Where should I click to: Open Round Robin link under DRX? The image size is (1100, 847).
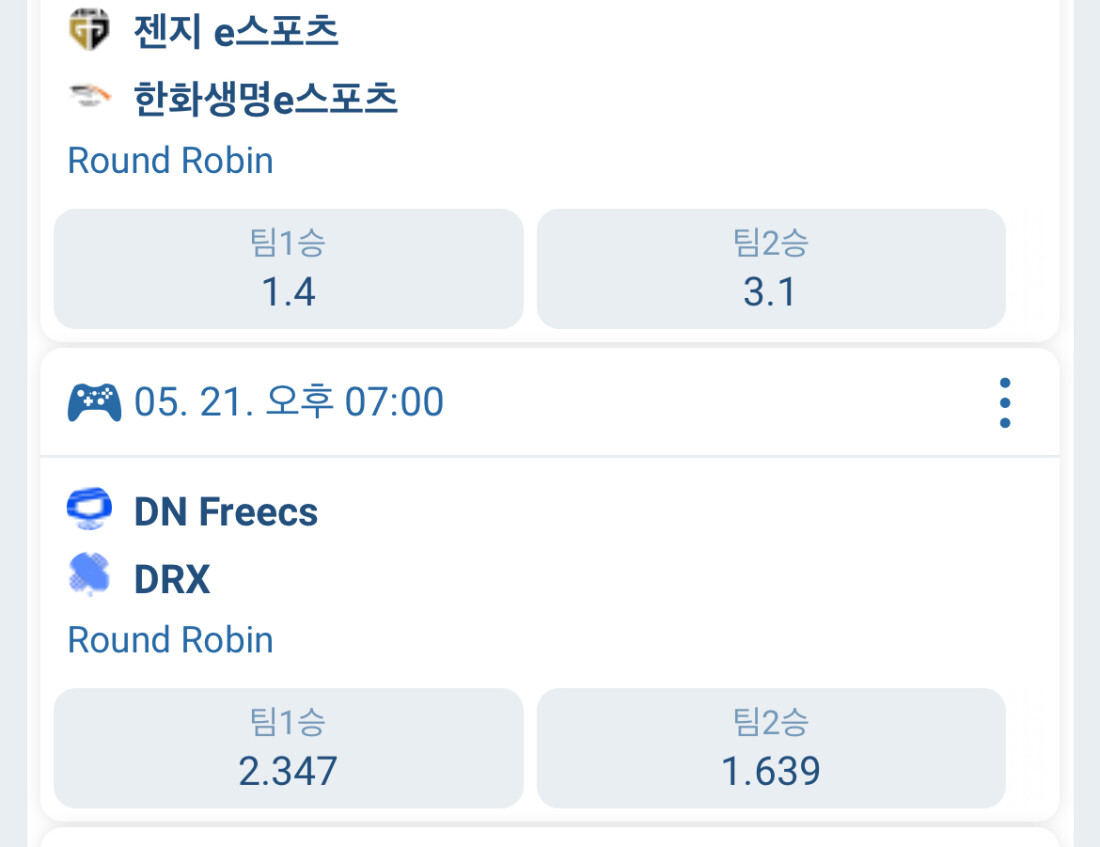[x=170, y=640]
